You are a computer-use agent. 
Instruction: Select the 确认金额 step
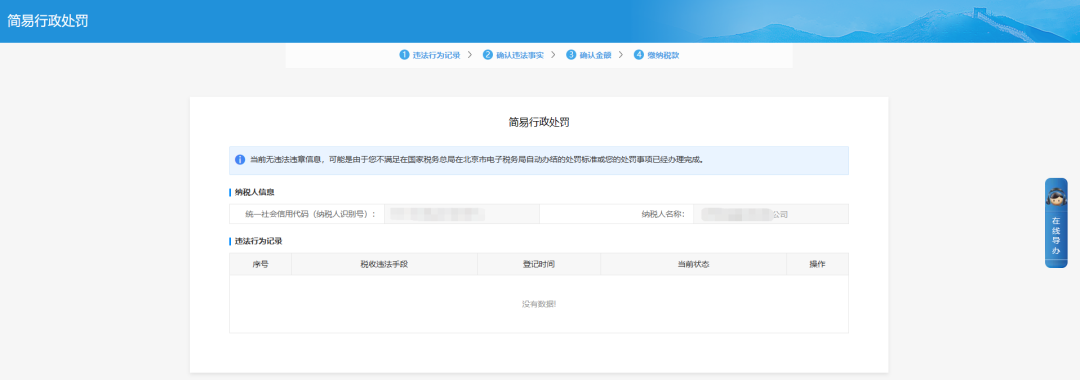tap(595, 55)
